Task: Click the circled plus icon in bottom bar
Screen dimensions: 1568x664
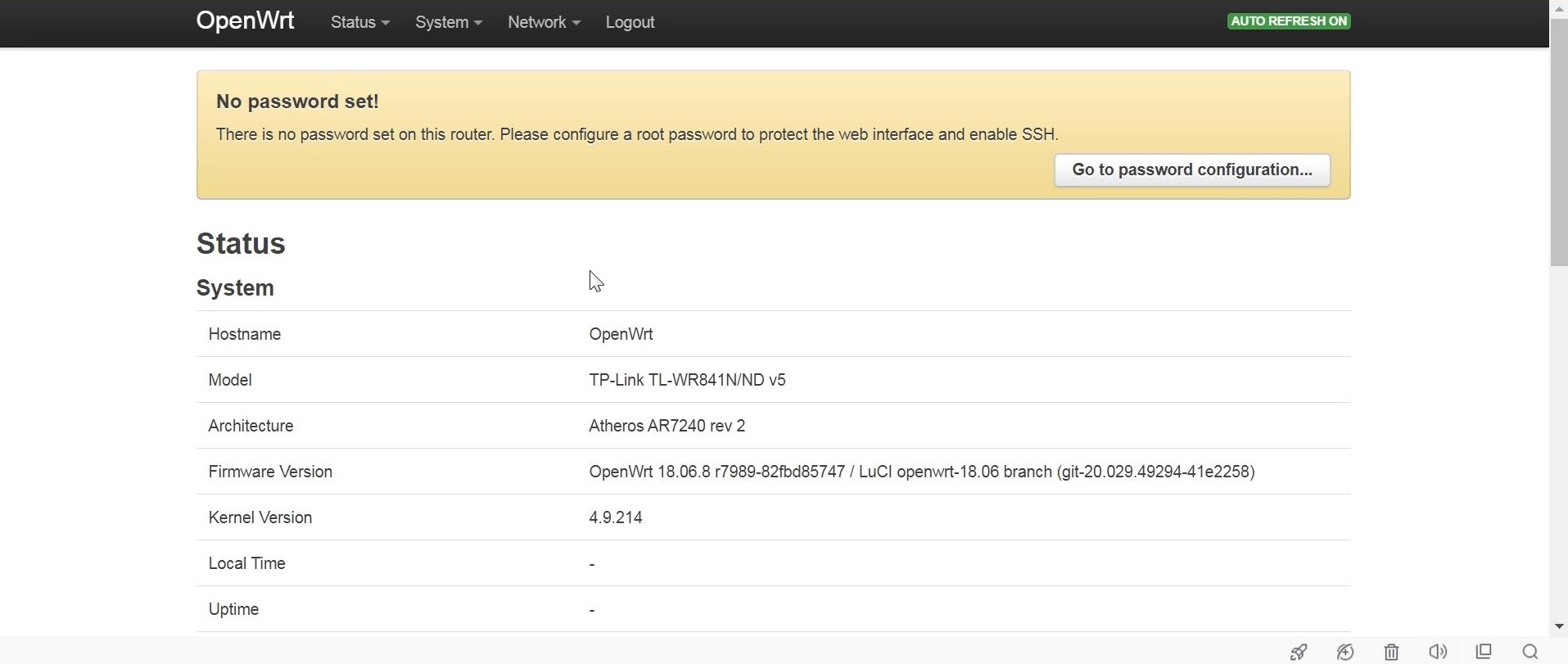Action: pyautogui.click(x=1345, y=652)
